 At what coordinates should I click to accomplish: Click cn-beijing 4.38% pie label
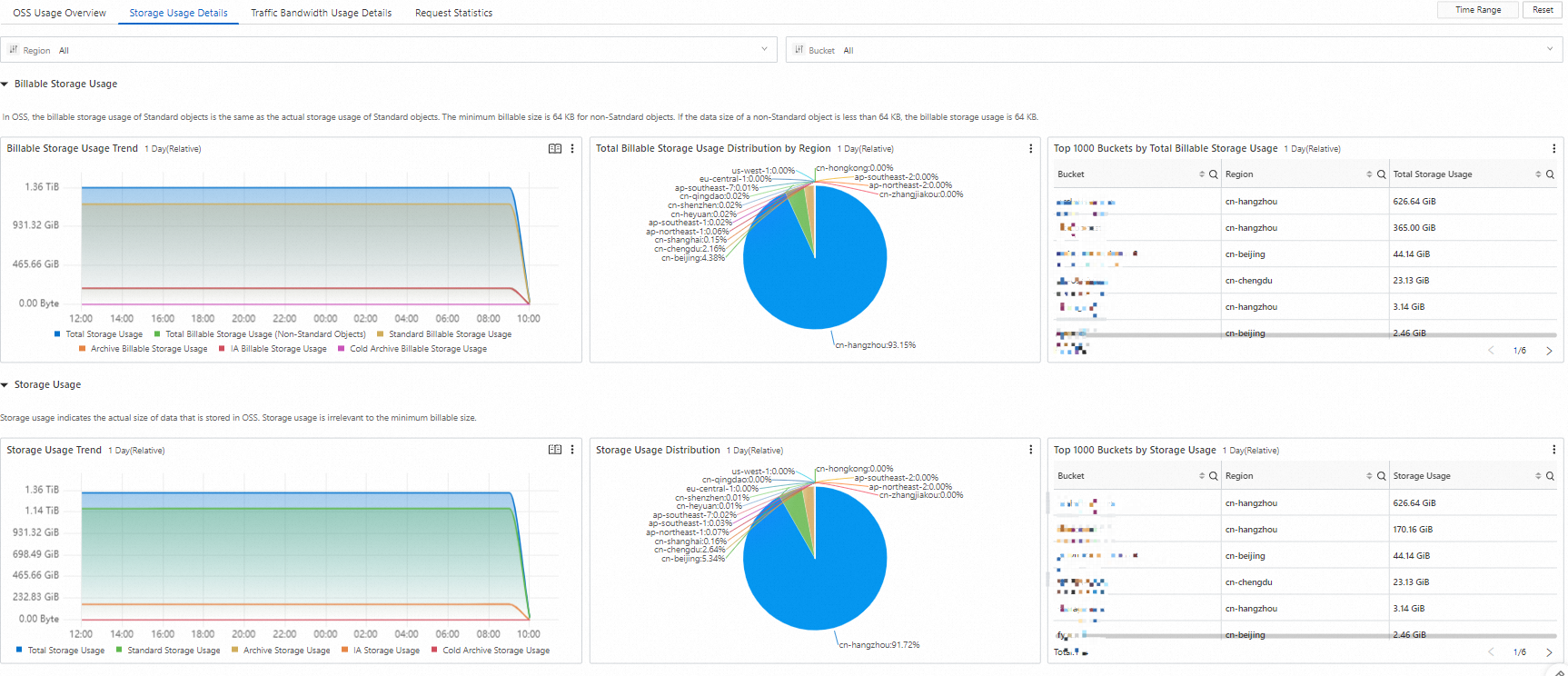pos(693,258)
